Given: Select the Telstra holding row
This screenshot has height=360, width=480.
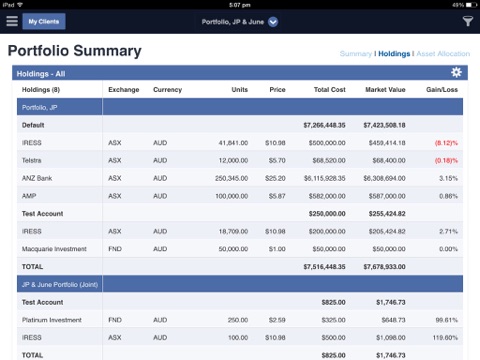Looking at the screenshot, I should pos(240,160).
